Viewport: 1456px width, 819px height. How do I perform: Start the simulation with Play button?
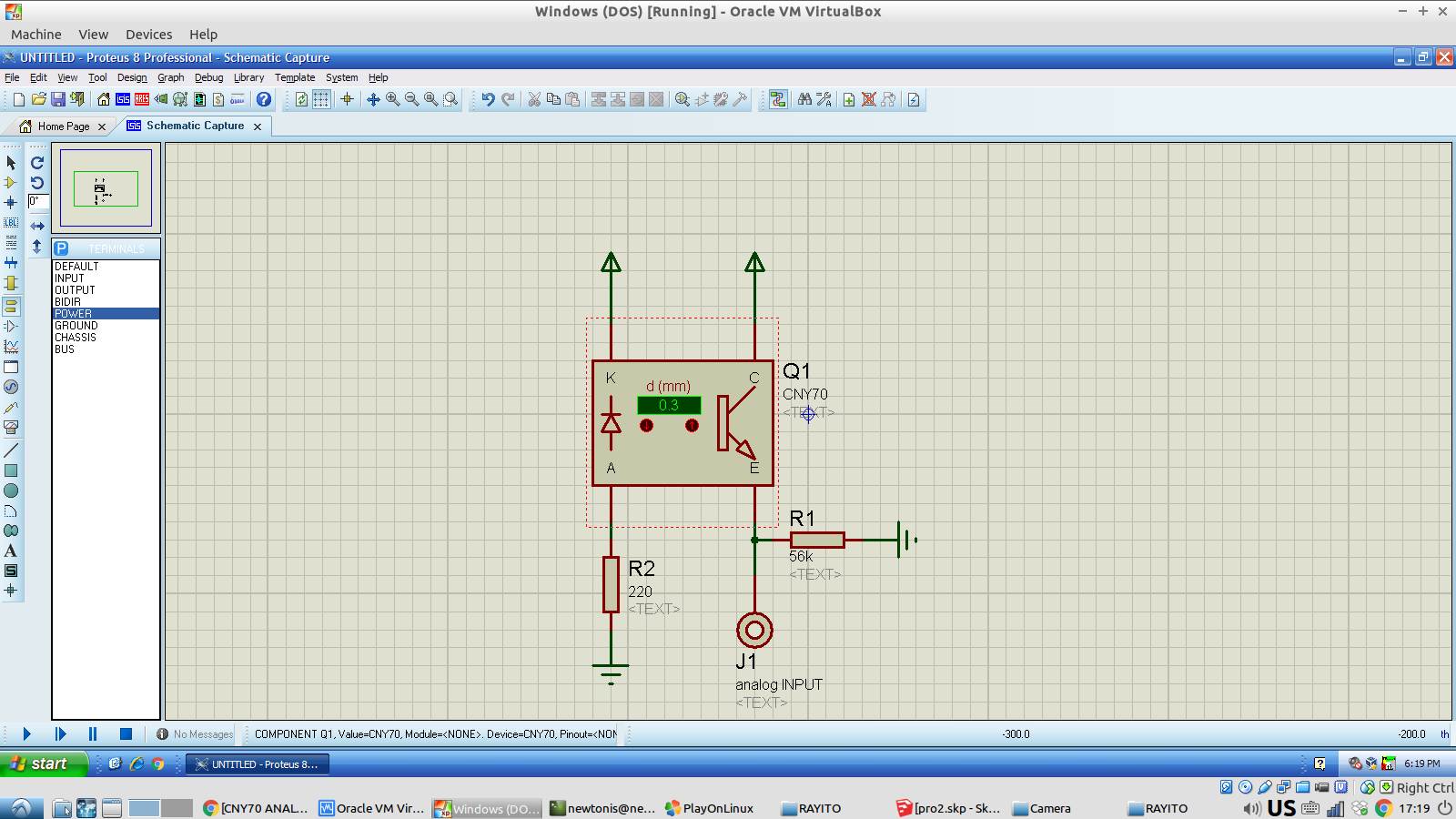[x=26, y=733]
